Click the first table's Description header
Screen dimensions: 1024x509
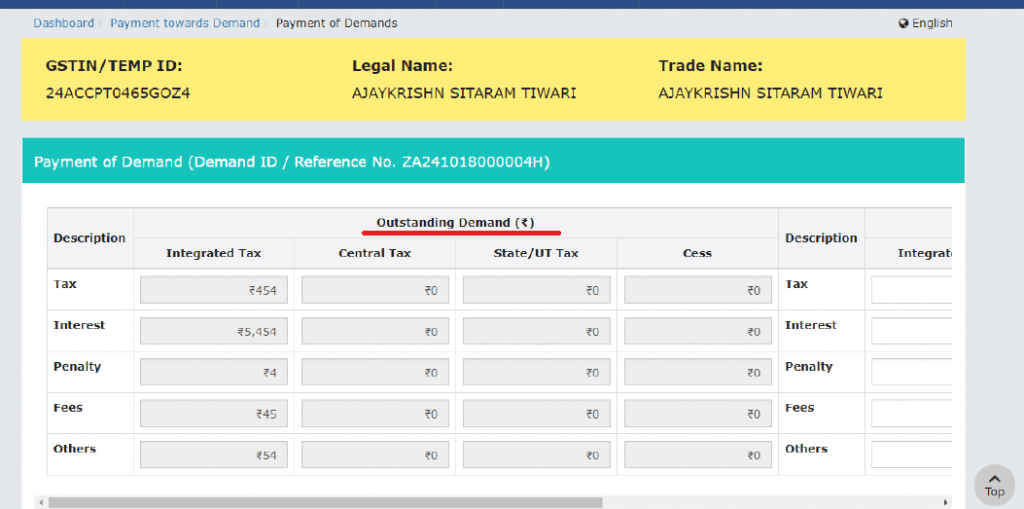point(89,238)
